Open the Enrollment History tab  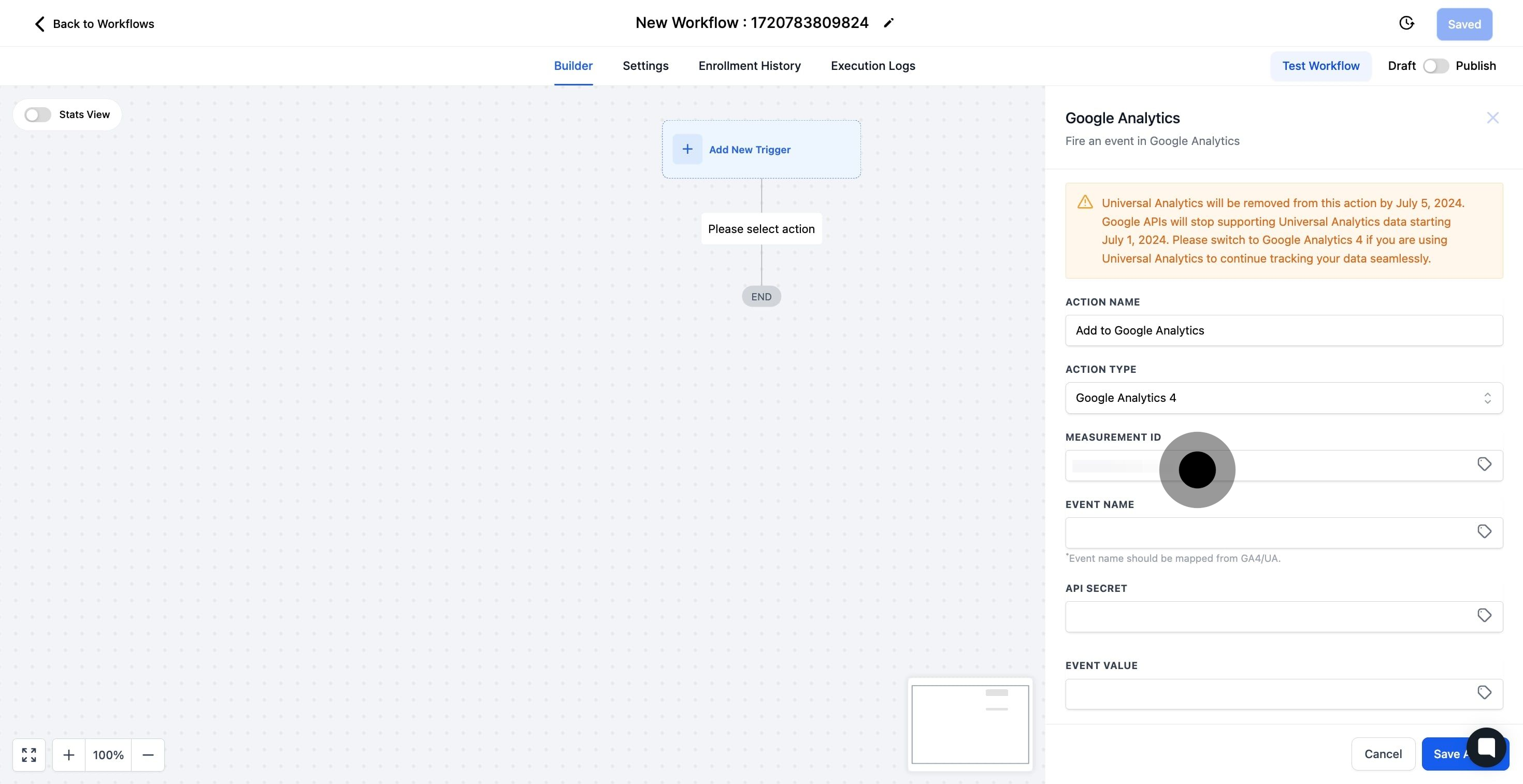pos(749,66)
